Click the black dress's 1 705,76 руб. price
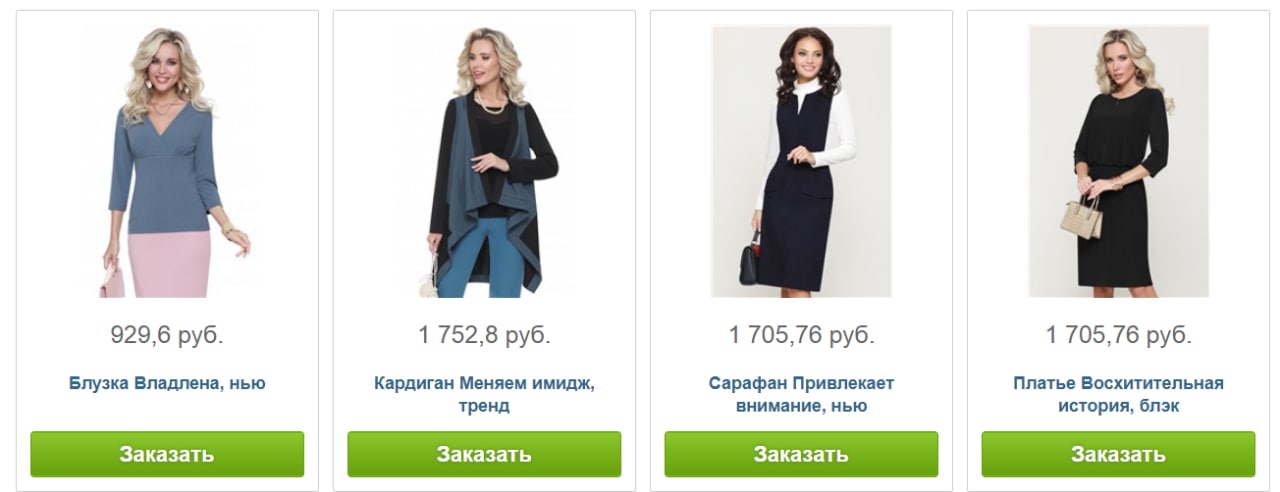 pos(1118,335)
